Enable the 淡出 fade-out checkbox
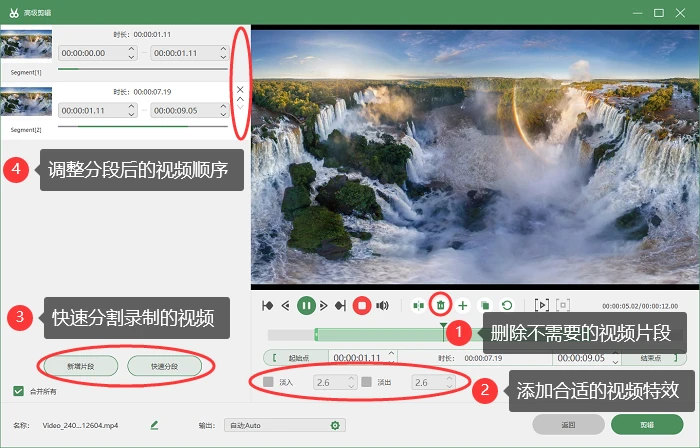 click(x=367, y=382)
